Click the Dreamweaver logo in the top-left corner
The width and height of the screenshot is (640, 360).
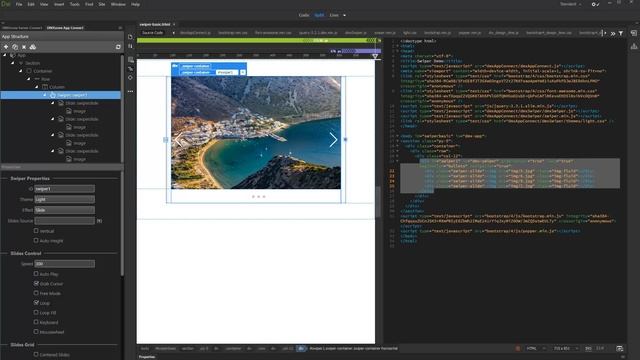pos(5,4)
